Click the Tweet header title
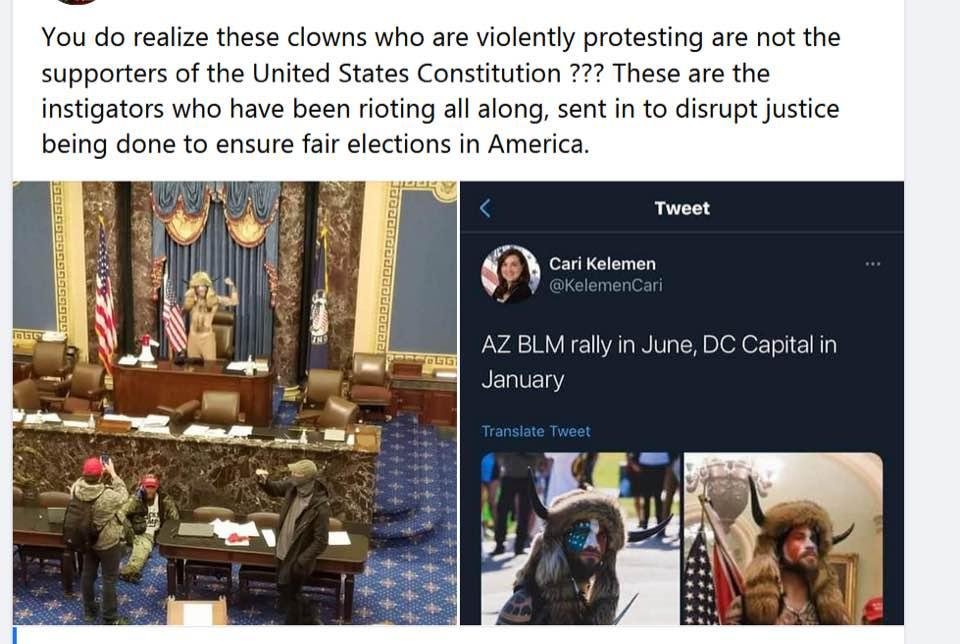 (x=682, y=208)
